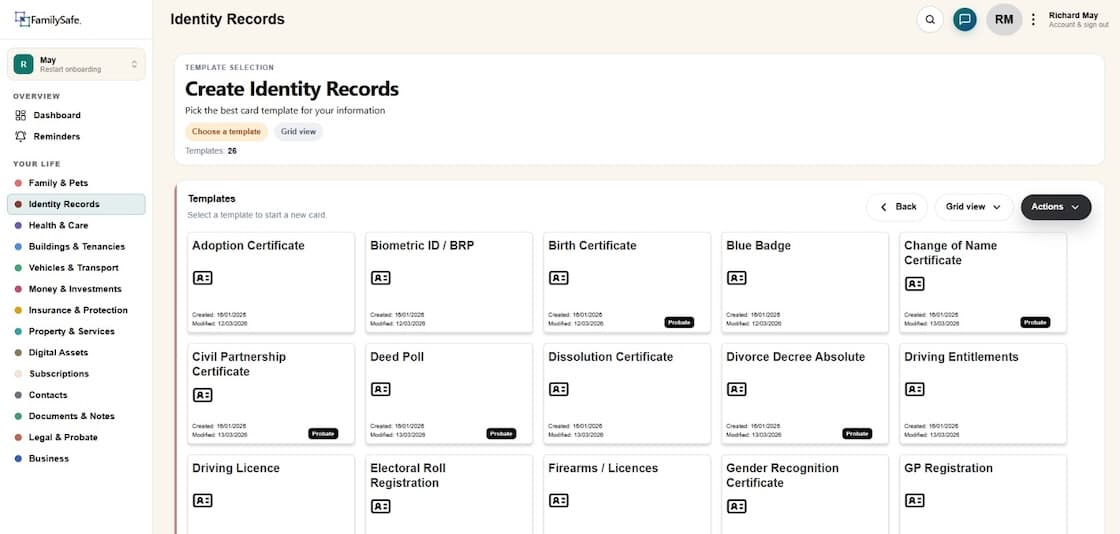Open Vehicles & Transport section

pyautogui.click(x=73, y=268)
